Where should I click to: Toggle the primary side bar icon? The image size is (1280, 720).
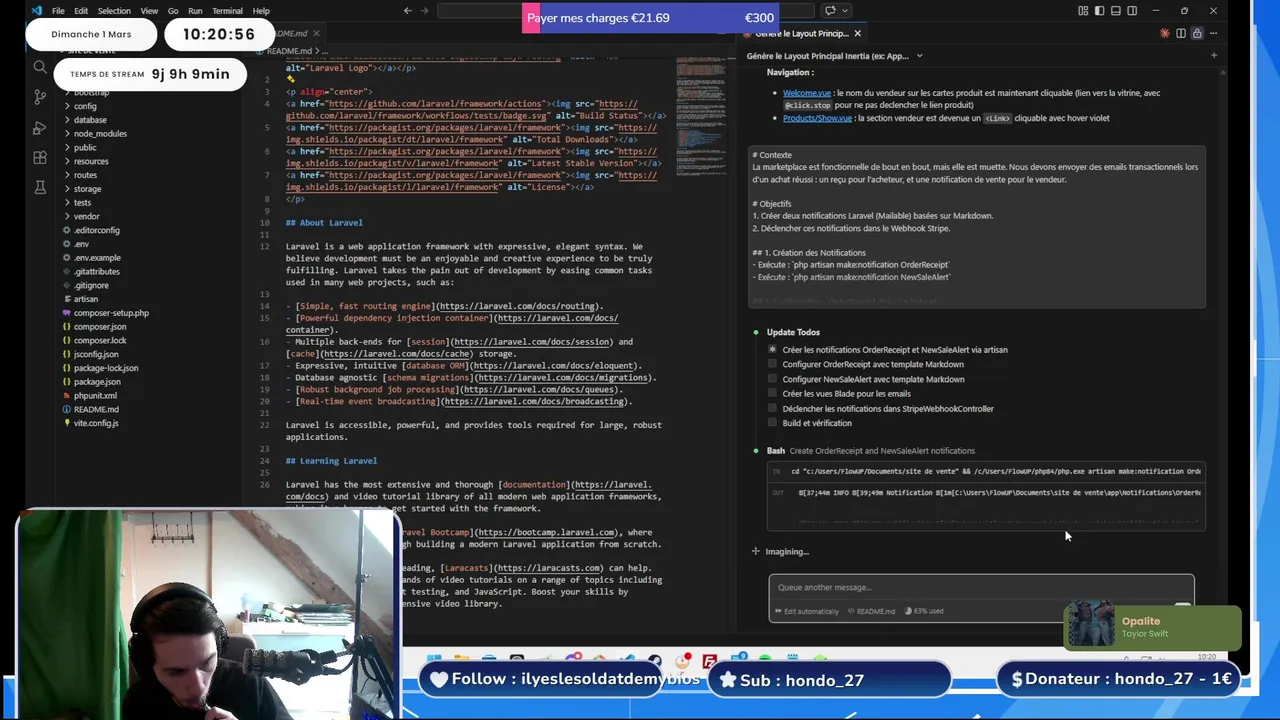click(x=1099, y=11)
